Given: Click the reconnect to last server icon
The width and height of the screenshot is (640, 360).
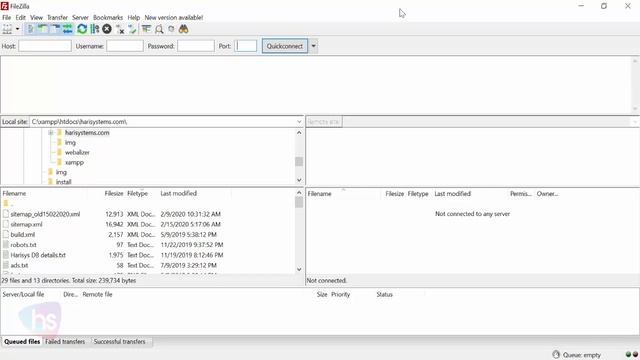Looking at the screenshot, I should [x=132, y=29].
